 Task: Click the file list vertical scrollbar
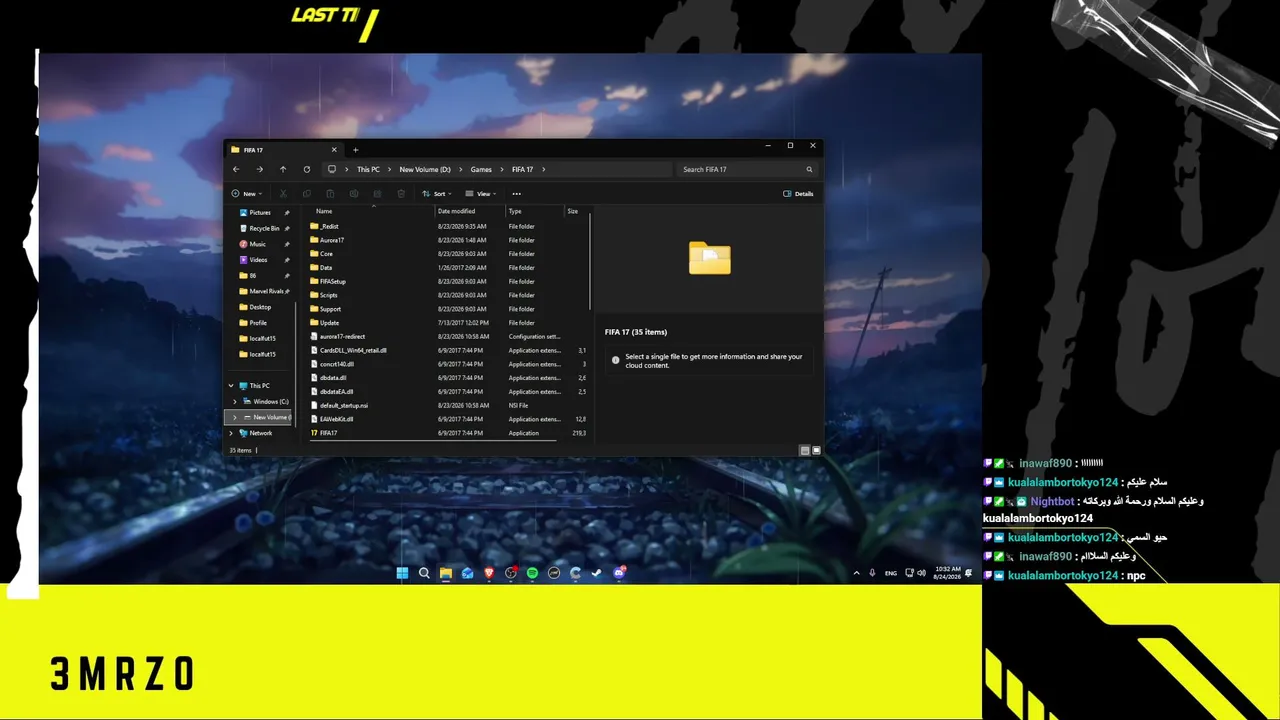click(591, 260)
